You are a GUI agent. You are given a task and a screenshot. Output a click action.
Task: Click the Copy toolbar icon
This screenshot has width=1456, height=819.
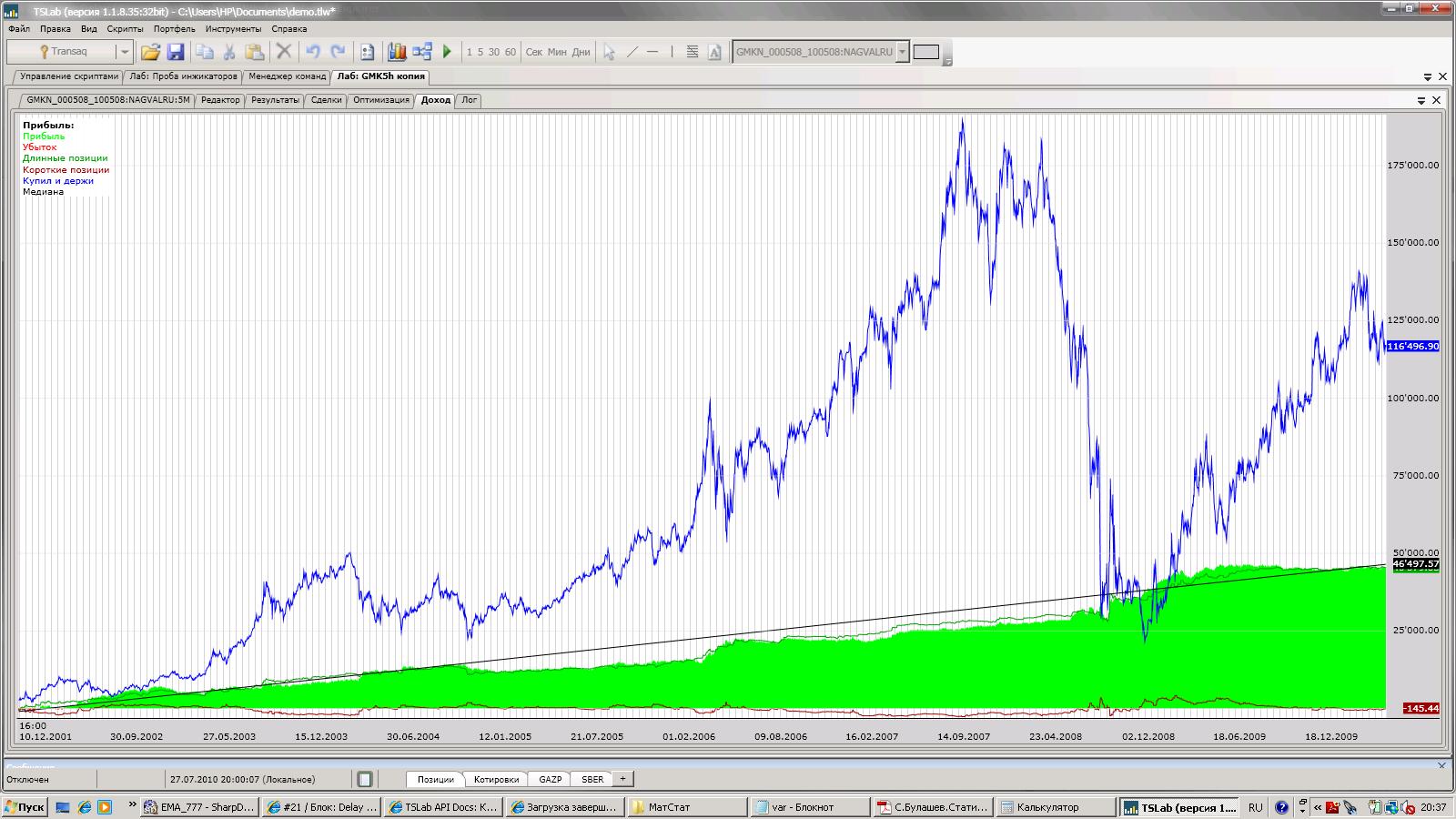tap(205, 52)
